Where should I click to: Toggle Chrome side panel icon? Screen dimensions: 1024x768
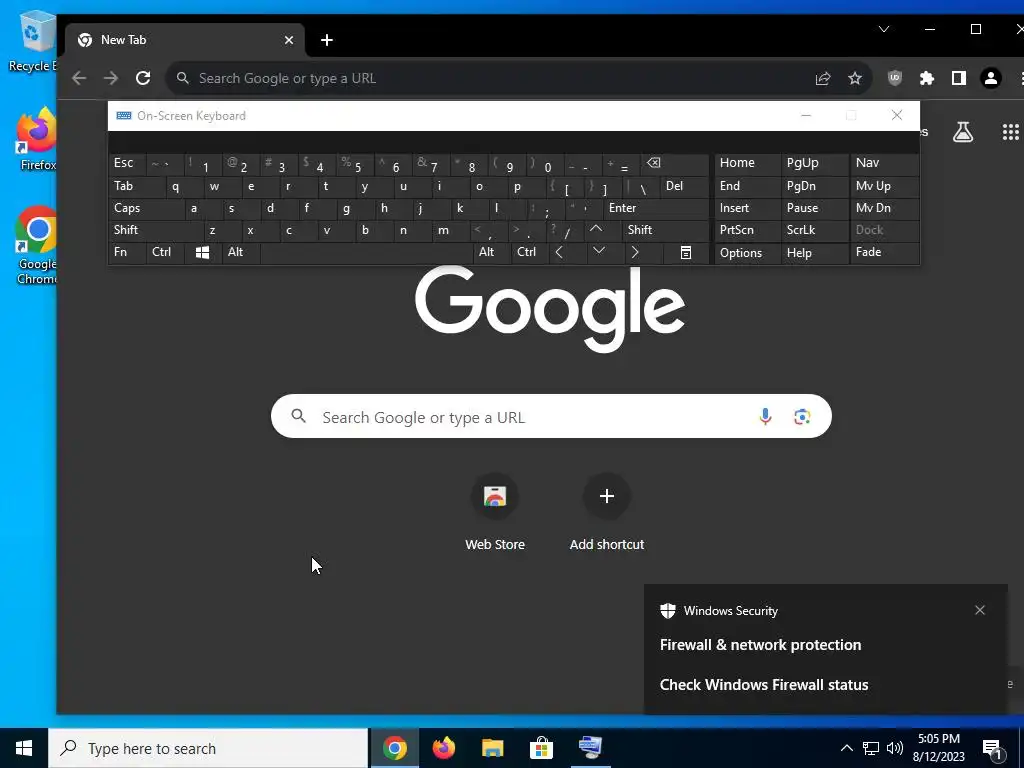[959, 78]
